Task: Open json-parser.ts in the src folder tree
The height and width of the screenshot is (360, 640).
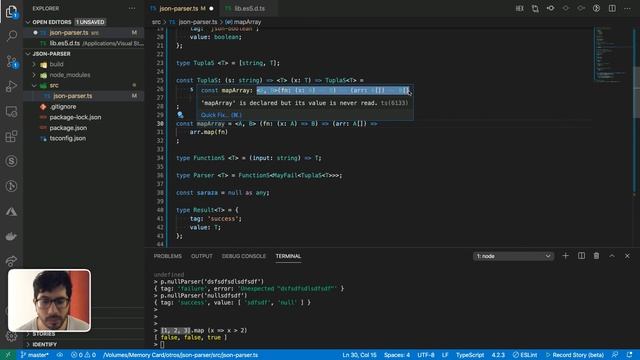Action: [x=73, y=96]
